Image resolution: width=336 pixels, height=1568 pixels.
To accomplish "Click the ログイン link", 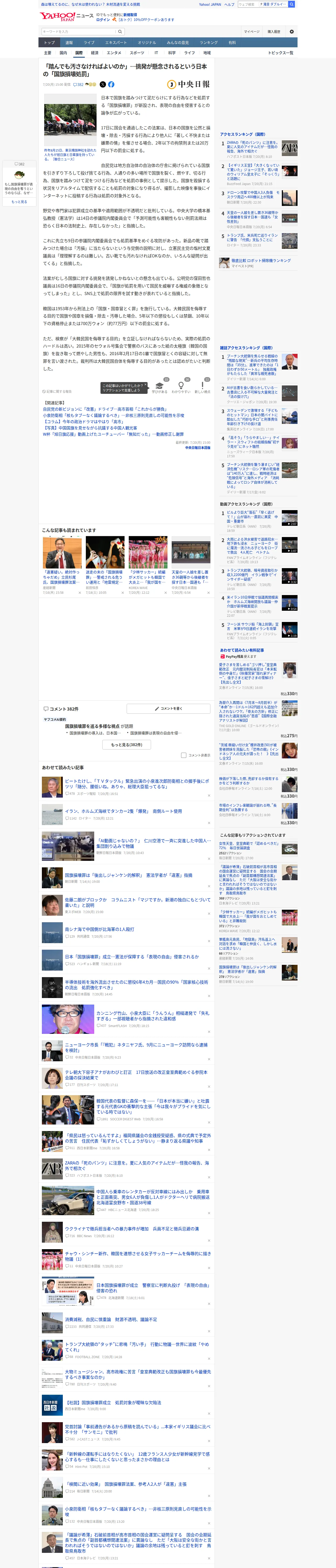I will (103, 20).
